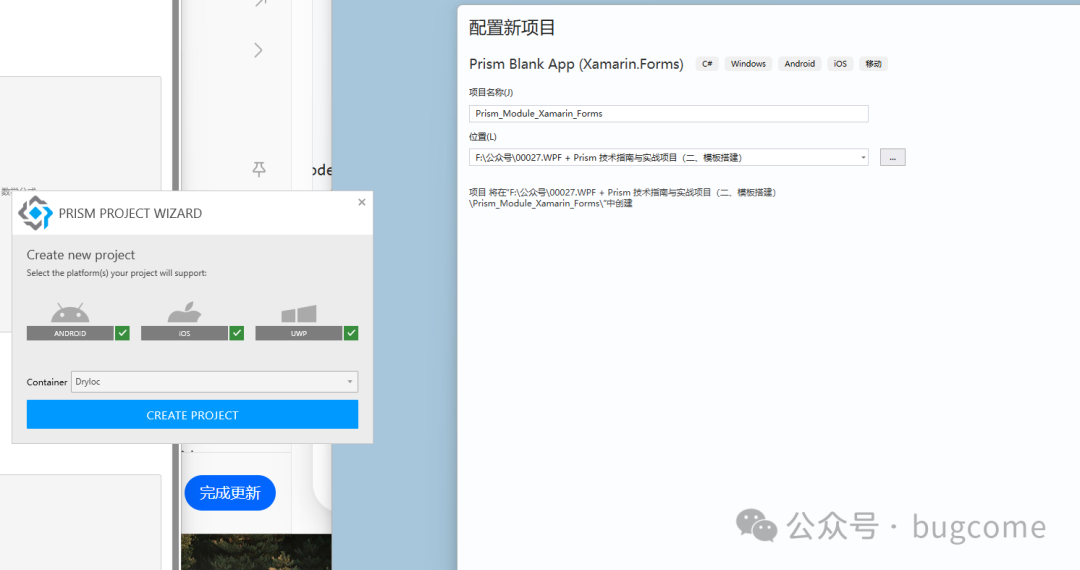Click the UWP platform label button
The image size is (1080, 570).
pos(299,333)
